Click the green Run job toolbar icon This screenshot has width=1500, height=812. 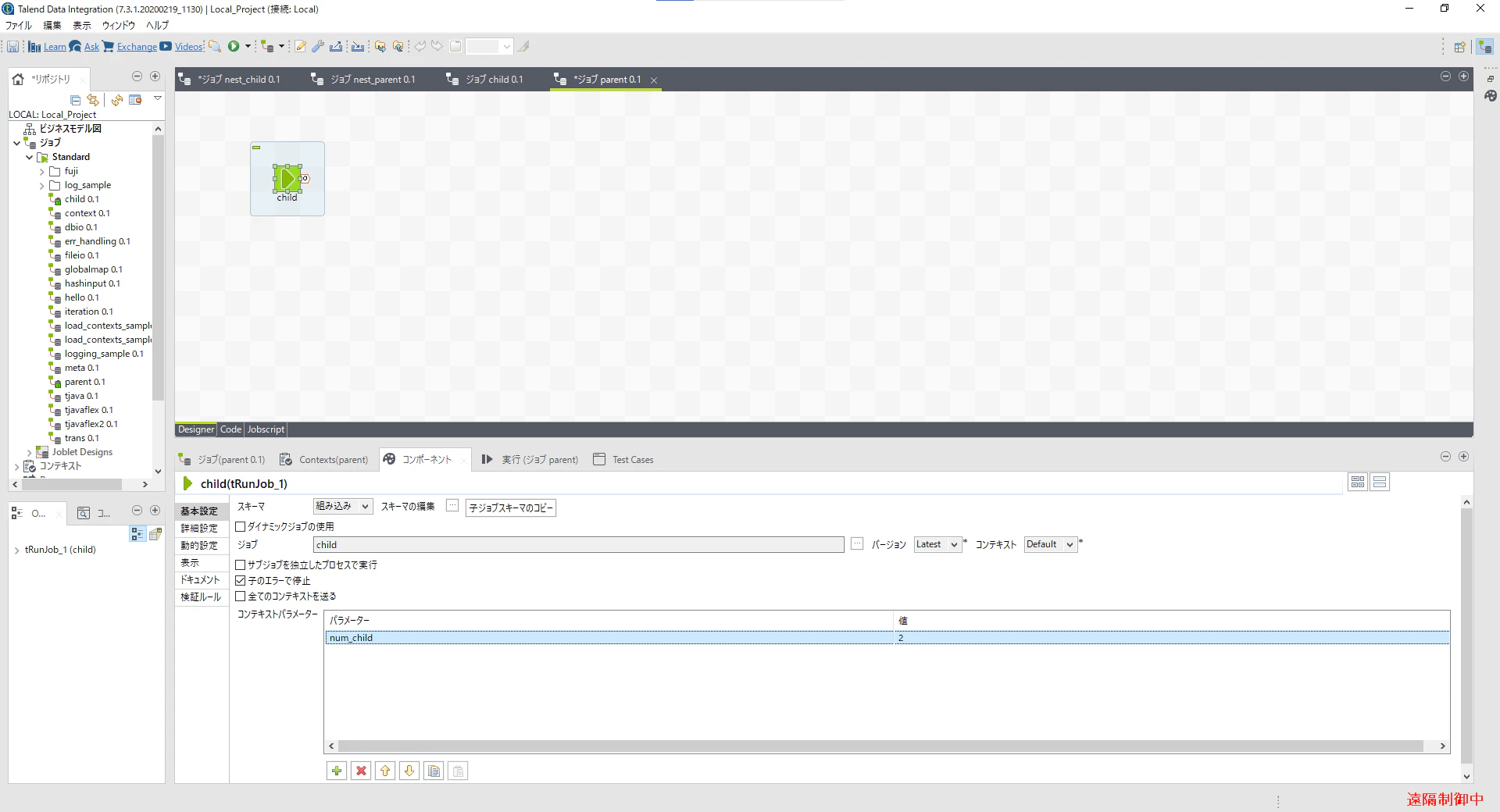pos(234,47)
